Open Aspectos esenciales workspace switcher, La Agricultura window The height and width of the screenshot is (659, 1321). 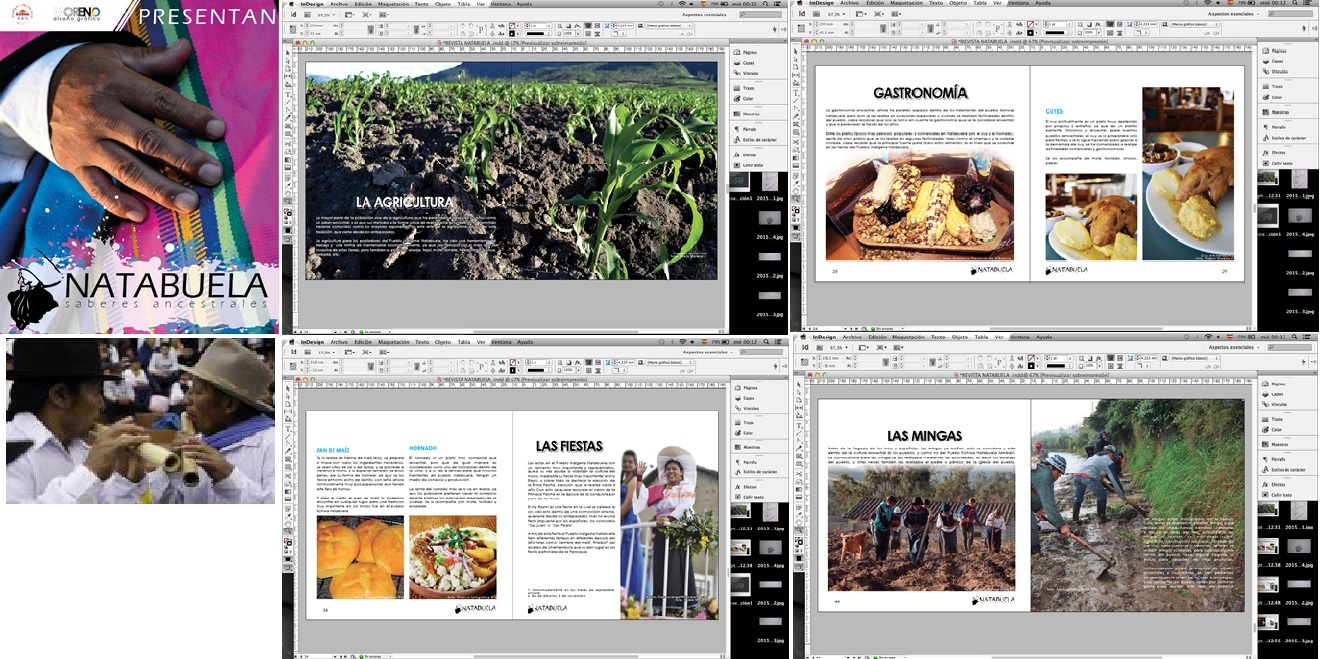(707, 14)
